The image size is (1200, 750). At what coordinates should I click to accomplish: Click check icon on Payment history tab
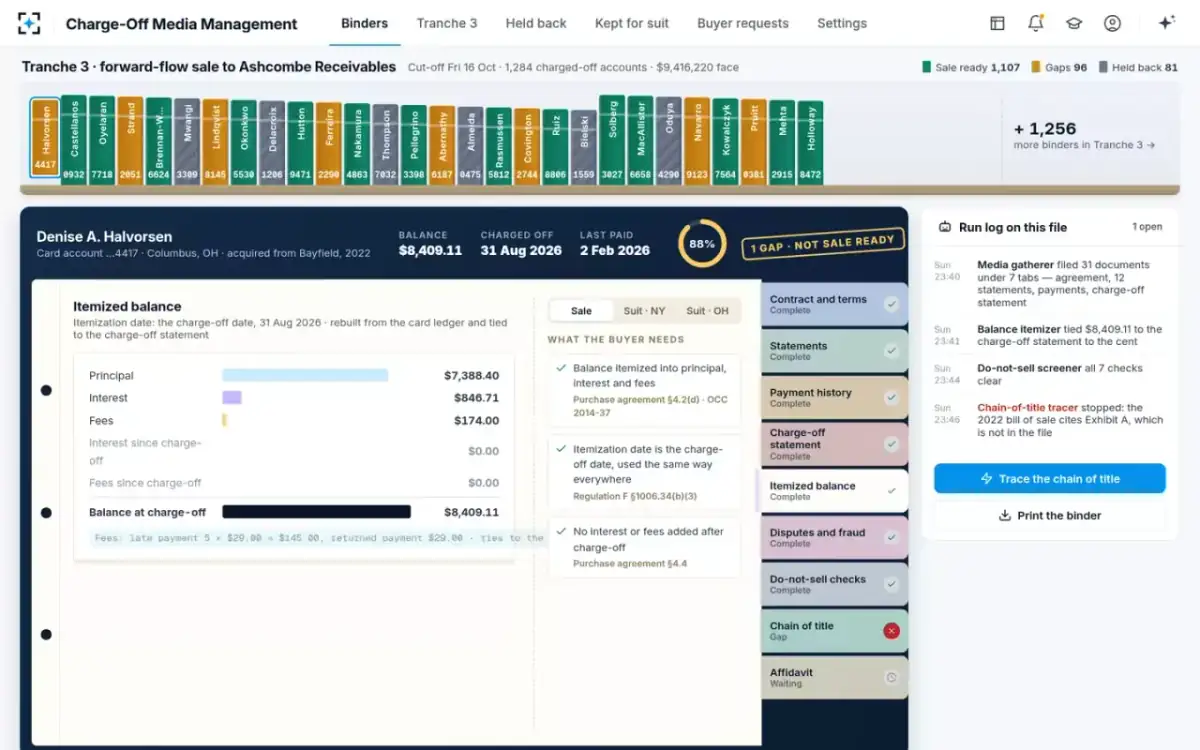click(x=891, y=398)
